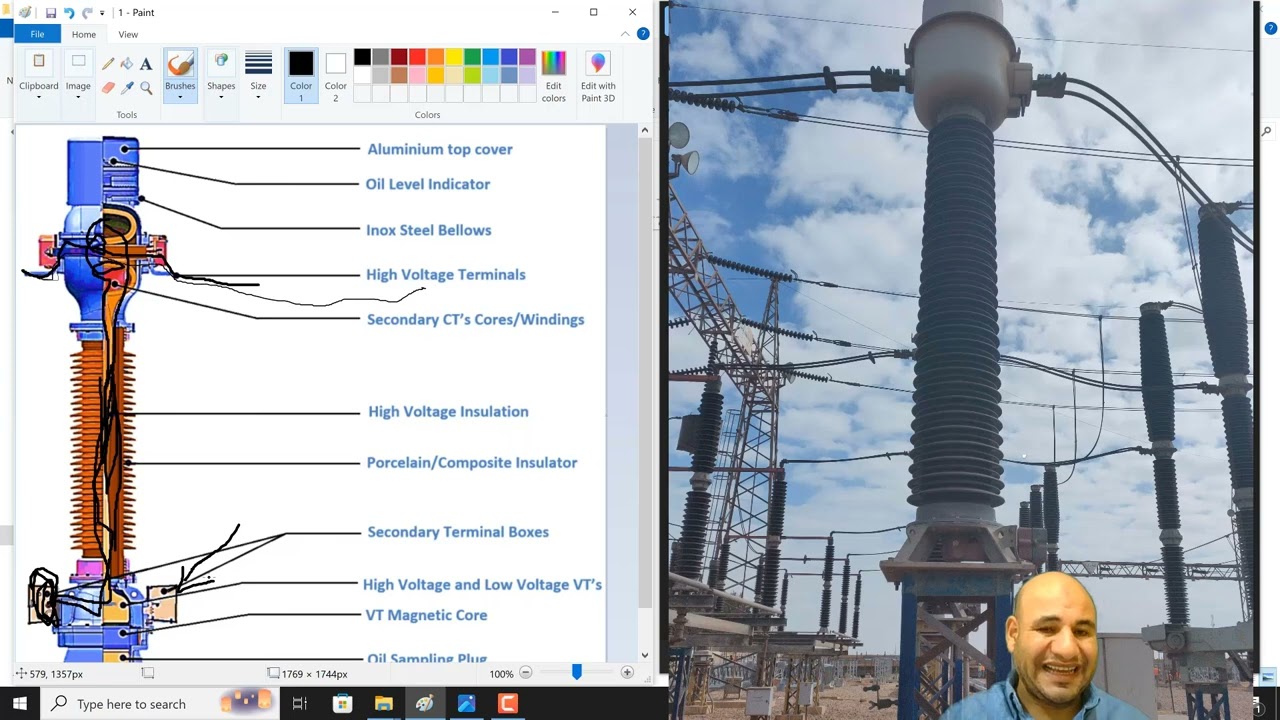Viewport: 1280px width, 720px height.
Task: Pick white color swatch in second row
Action: [x=362, y=75]
